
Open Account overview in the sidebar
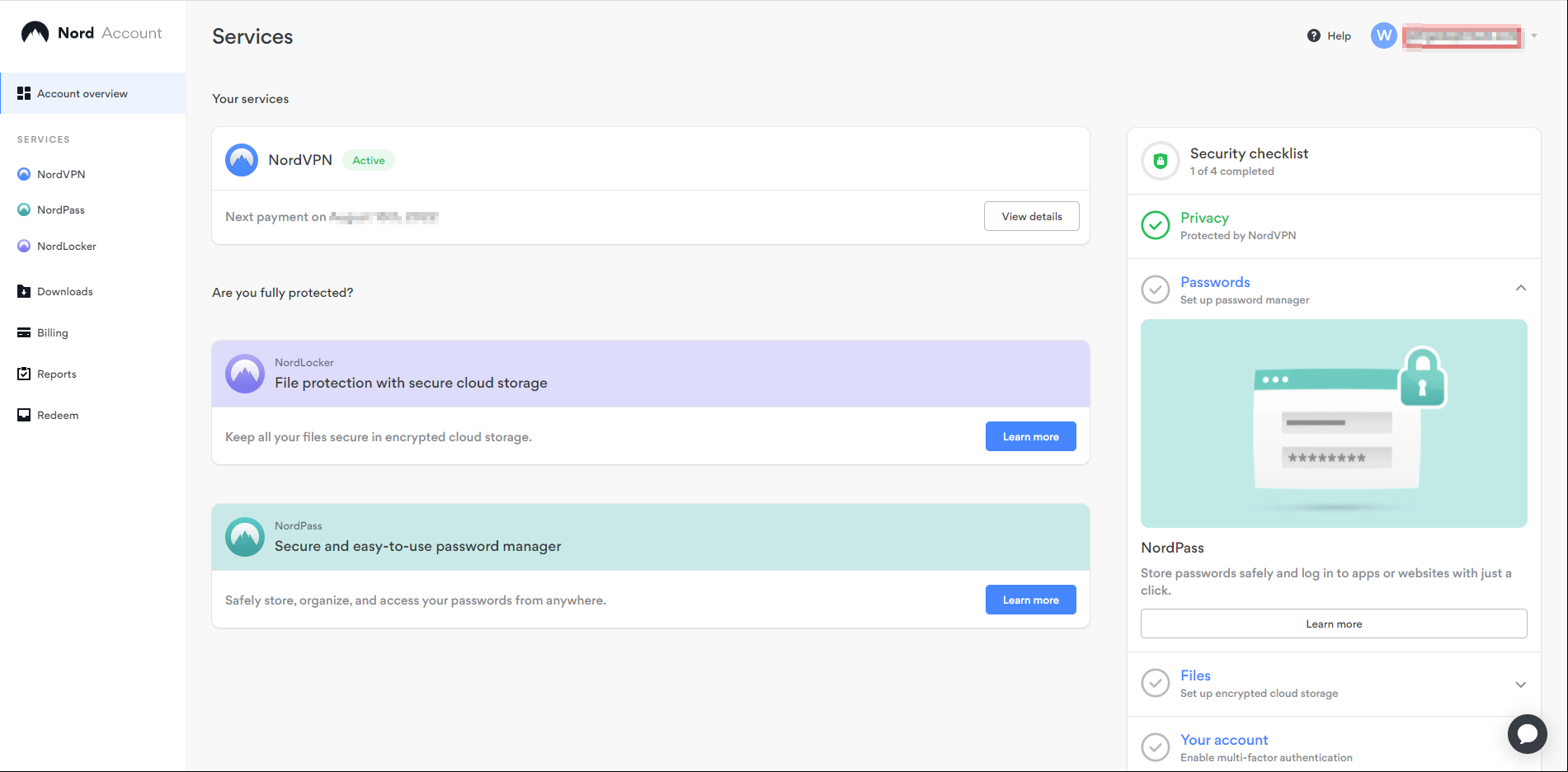click(93, 93)
